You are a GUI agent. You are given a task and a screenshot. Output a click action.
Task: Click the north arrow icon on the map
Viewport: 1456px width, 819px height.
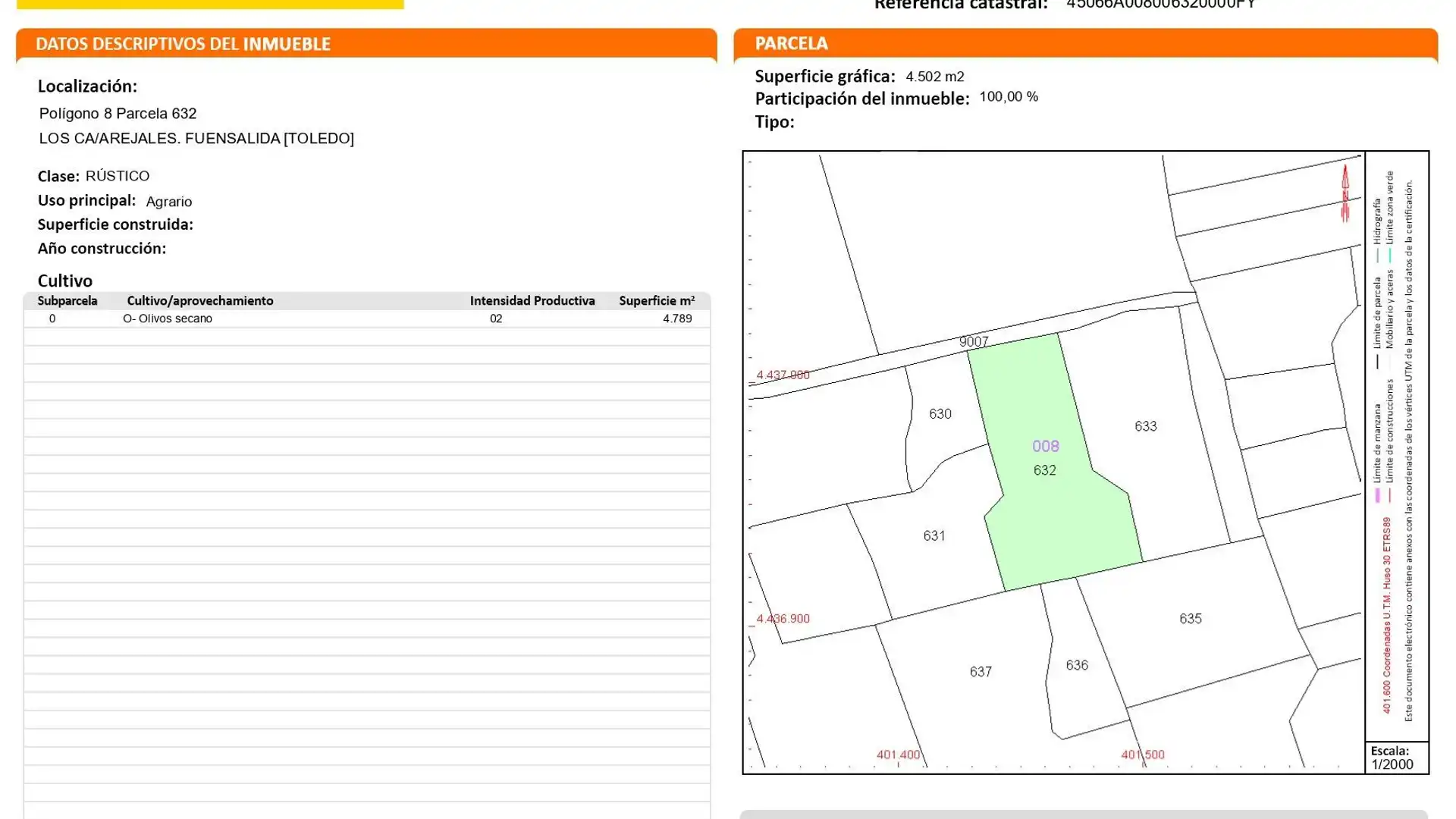point(1346,190)
